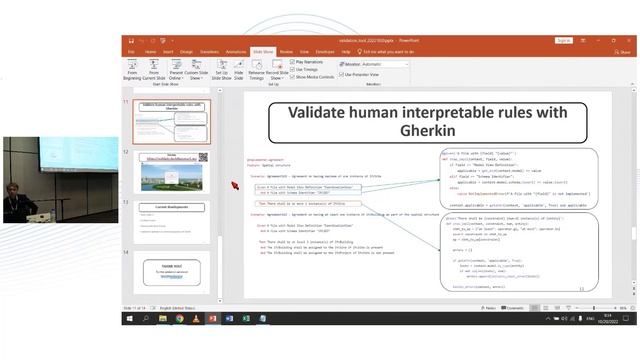Select slide 13 Current Developments thumbnail
The height and width of the screenshot is (360, 640).
[172, 222]
